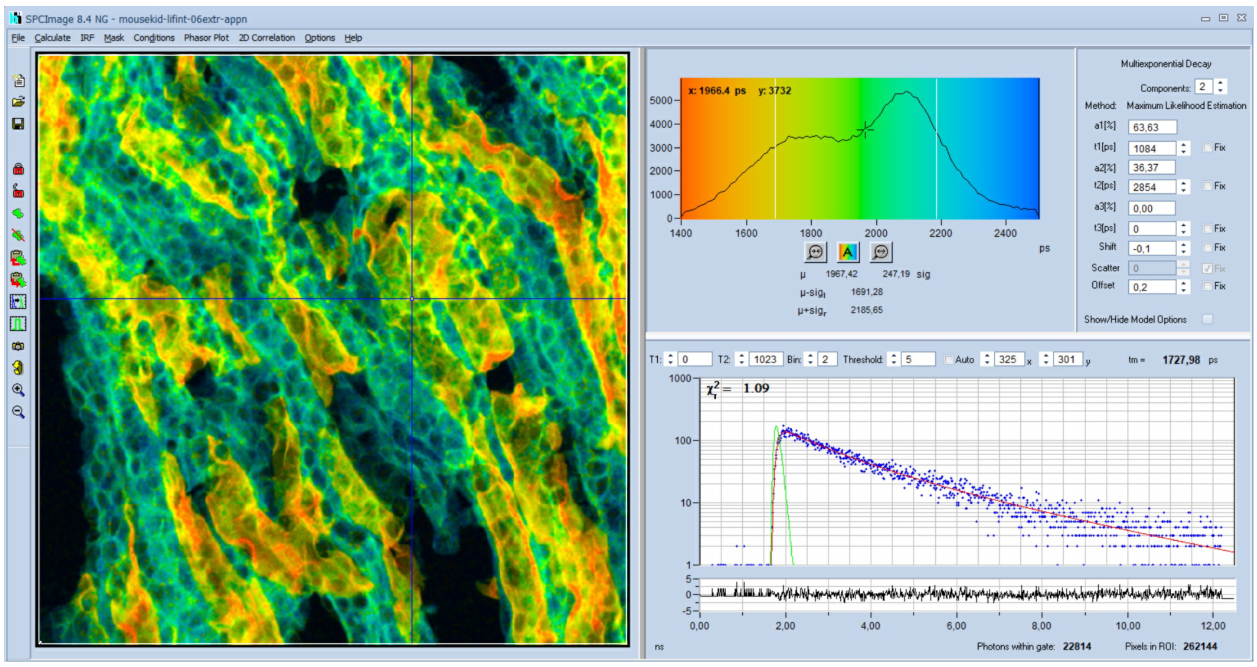This screenshot has width=1257, height=667.
Task: Open the Conditions menu
Action: point(154,38)
